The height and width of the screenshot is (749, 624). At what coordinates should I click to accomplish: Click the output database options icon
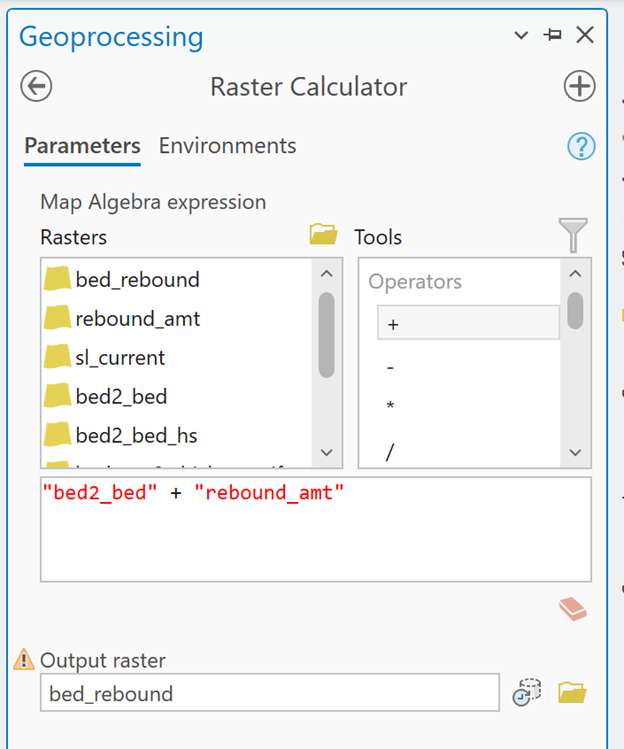click(x=527, y=692)
